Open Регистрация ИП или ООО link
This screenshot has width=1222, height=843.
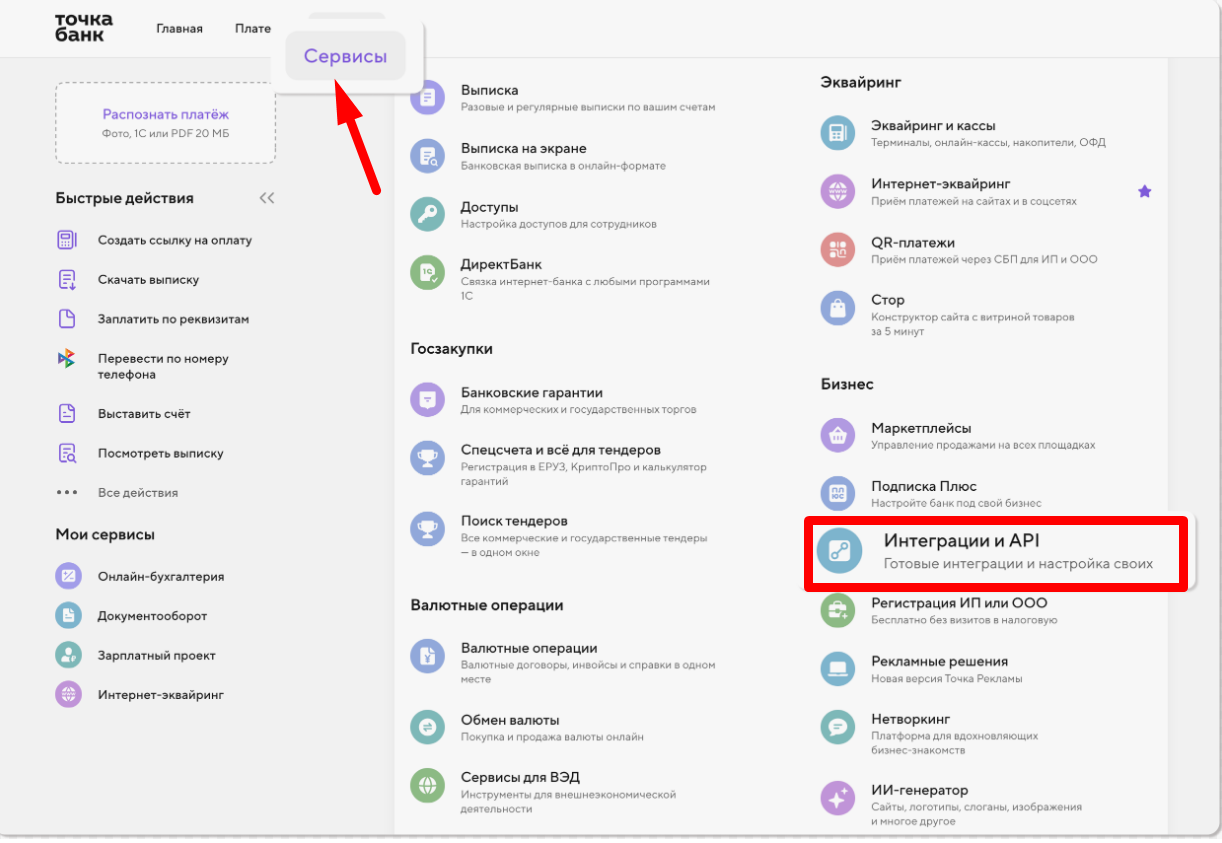tap(959, 603)
